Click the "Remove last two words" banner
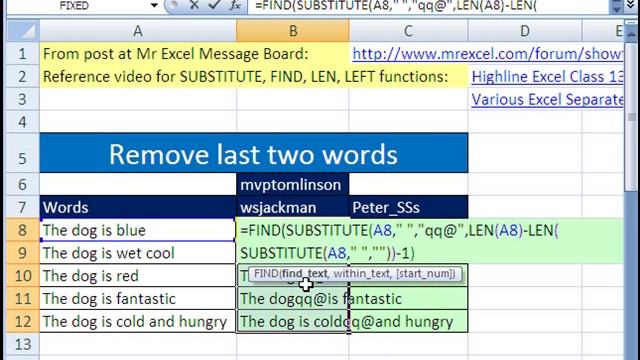This screenshot has width=640, height=360. [x=253, y=153]
